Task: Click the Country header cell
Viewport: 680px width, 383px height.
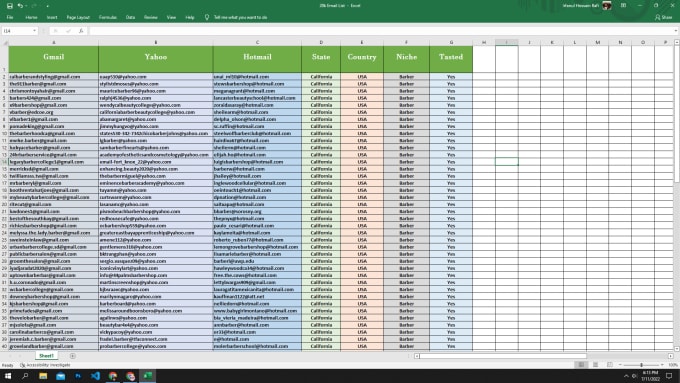Action: point(362,59)
